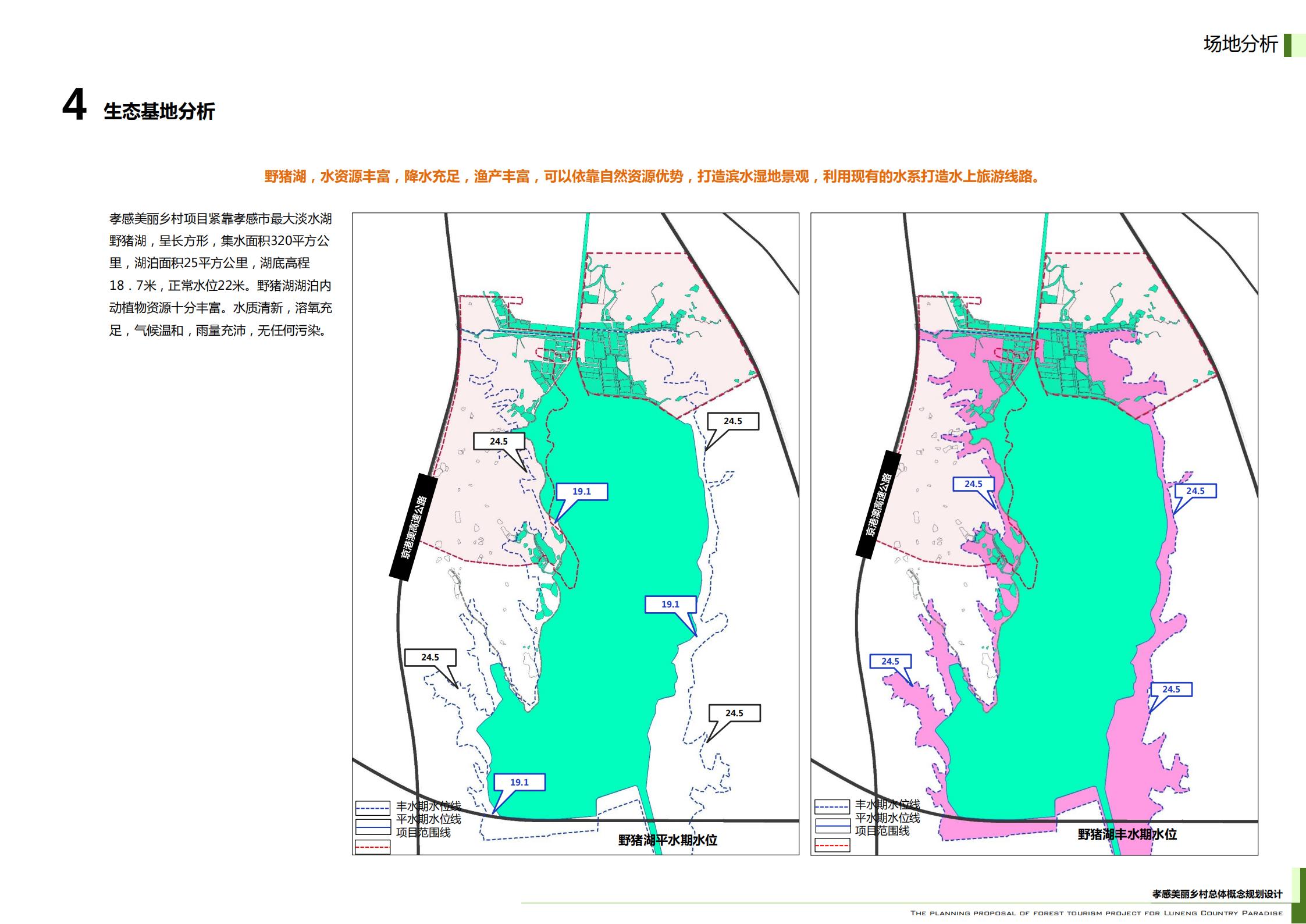Click the 19.1 callout beside the 平水期 map legend
This screenshot has width=1306, height=924.
(519, 783)
